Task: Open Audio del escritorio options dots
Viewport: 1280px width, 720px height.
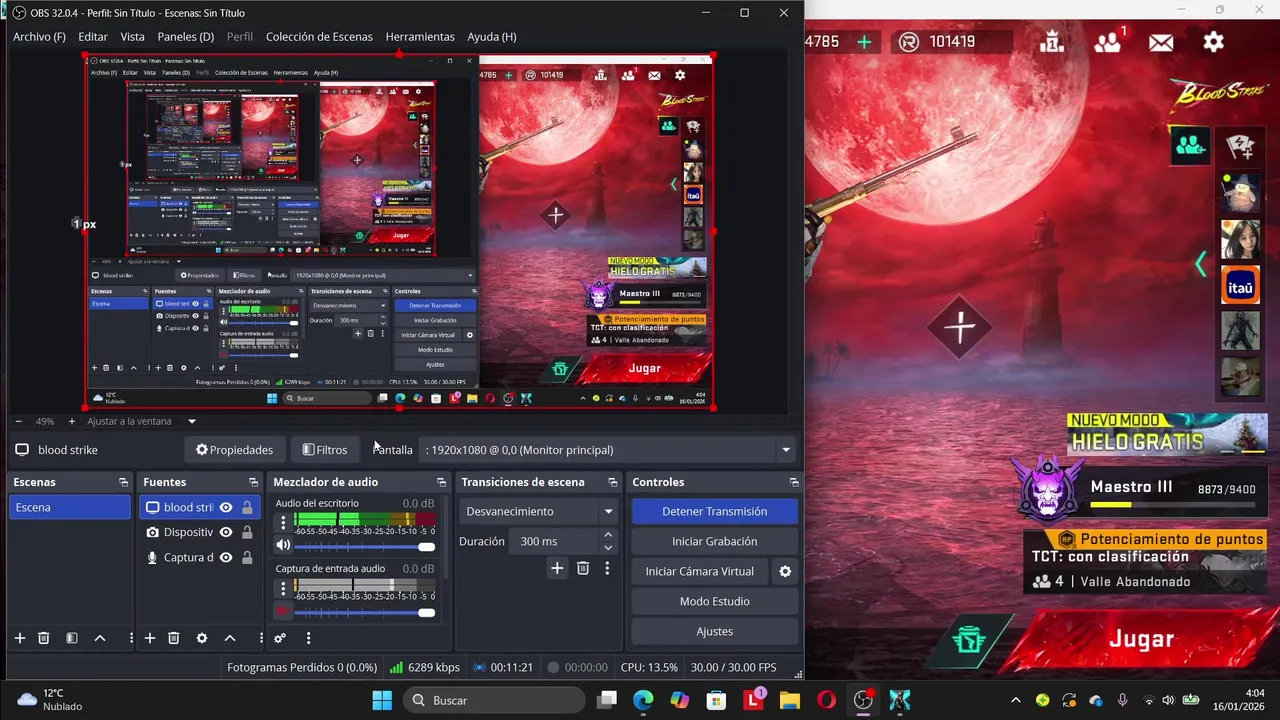Action: 283,522
